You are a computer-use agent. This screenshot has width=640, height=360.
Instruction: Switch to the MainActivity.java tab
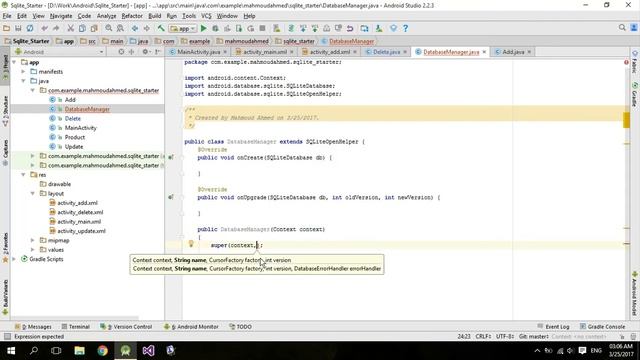tap(198, 52)
